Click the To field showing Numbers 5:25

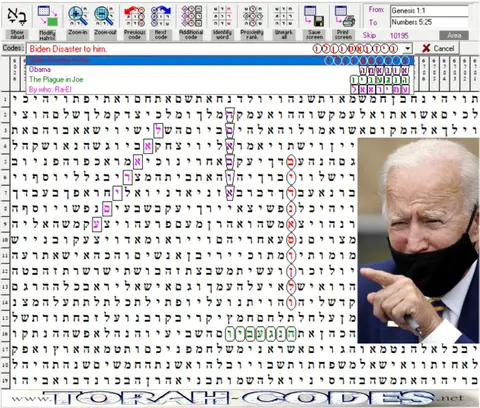[429, 22]
